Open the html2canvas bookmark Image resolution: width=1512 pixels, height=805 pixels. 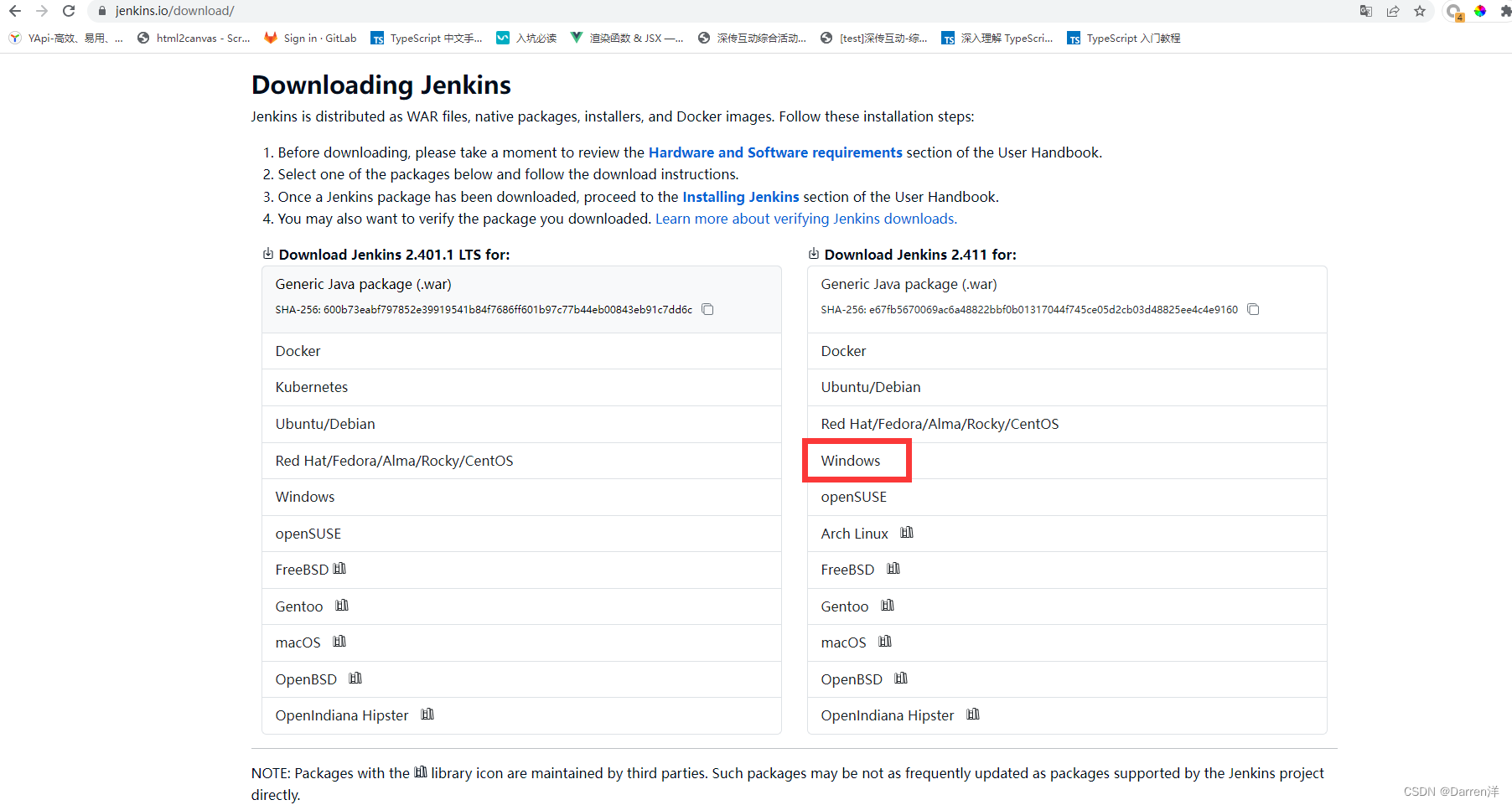tap(194, 38)
